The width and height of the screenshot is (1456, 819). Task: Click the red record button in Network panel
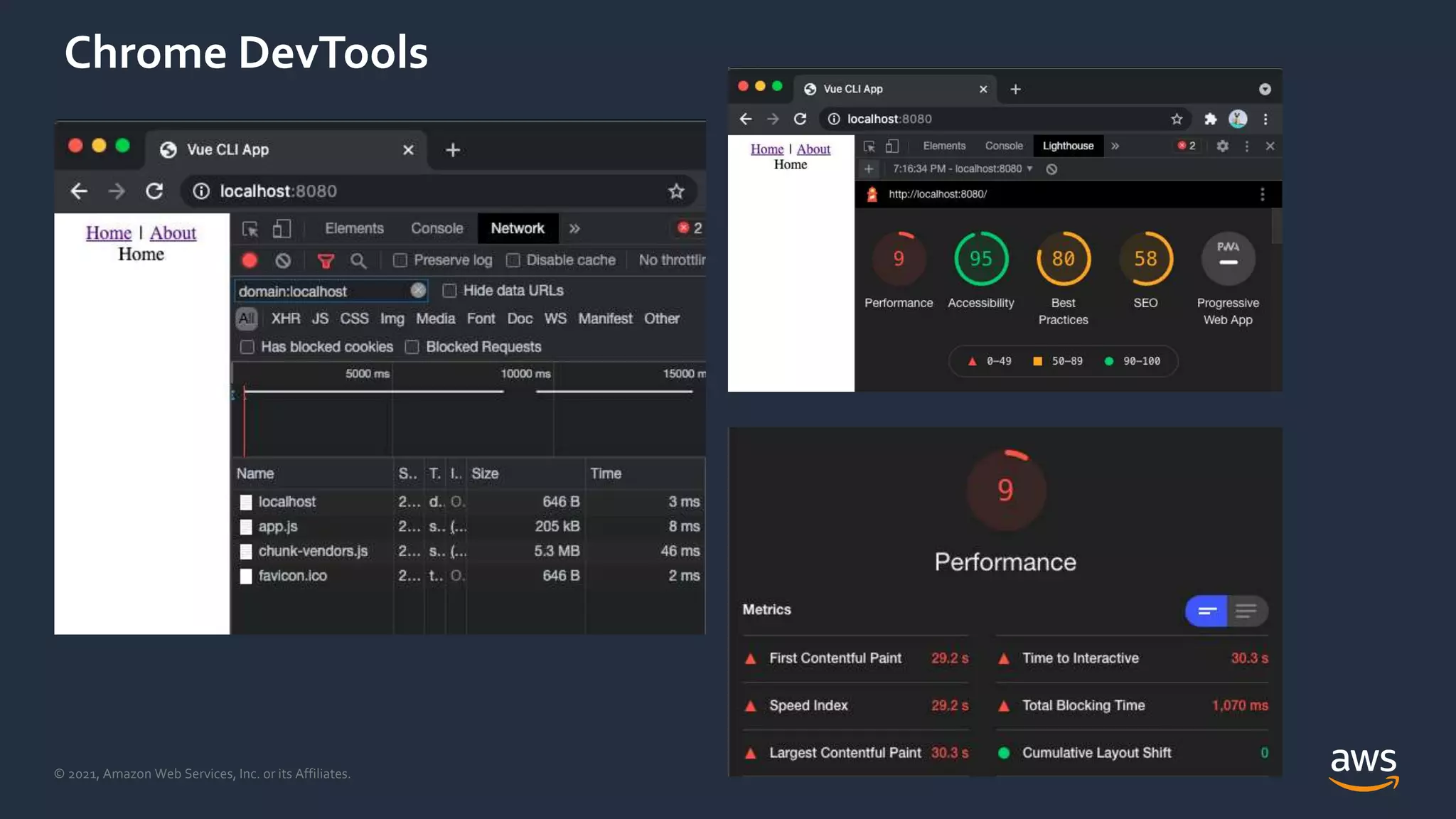click(x=250, y=260)
